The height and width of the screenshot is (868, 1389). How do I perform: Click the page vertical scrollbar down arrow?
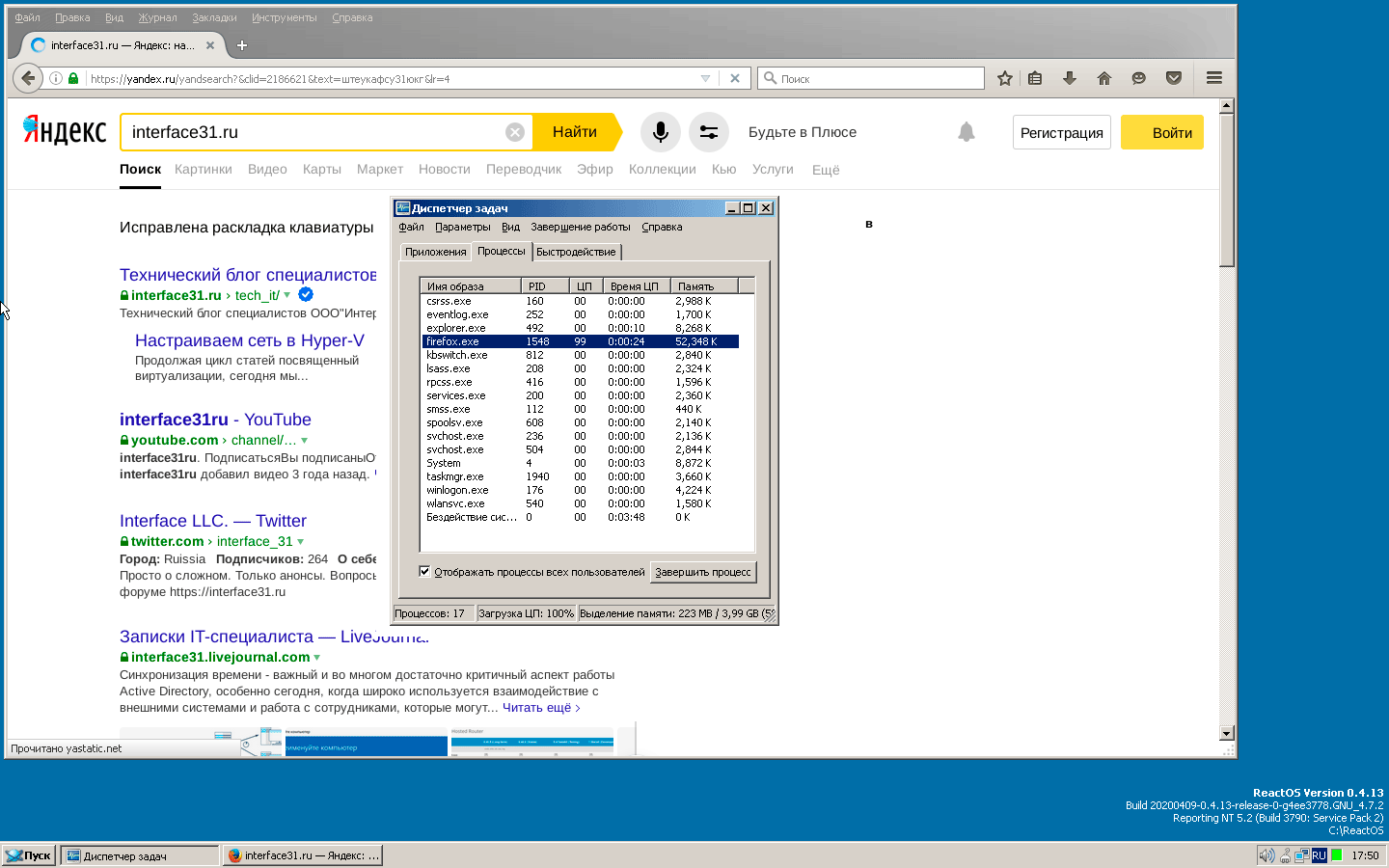[x=1226, y=733]
